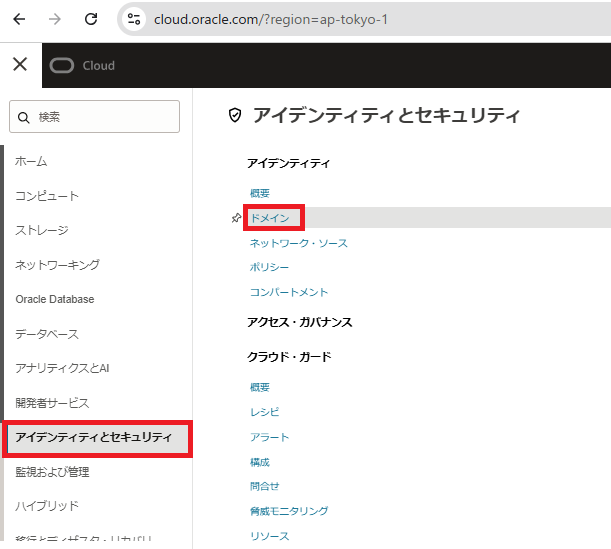This screenshot has width=611, height=549.
Task: Reload the page with the refresh icon
Action: click(x=91, y=19)
